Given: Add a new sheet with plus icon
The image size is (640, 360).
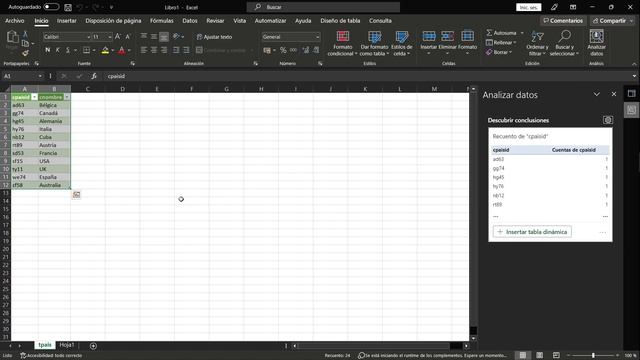Looking at the screenshot, I should pos(93,346).
